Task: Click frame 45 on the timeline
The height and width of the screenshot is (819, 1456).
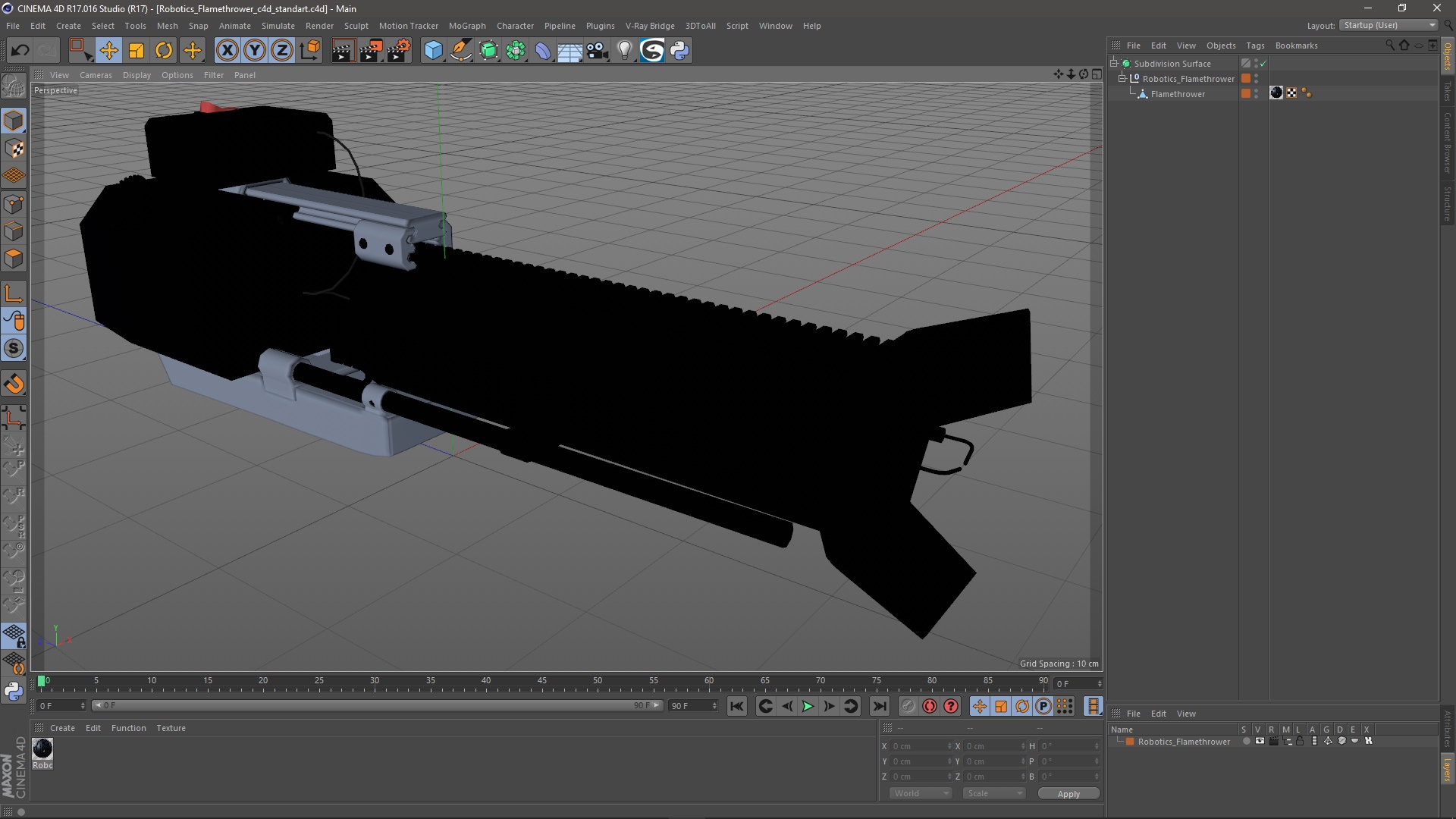Action: click(x=541, y=682)
